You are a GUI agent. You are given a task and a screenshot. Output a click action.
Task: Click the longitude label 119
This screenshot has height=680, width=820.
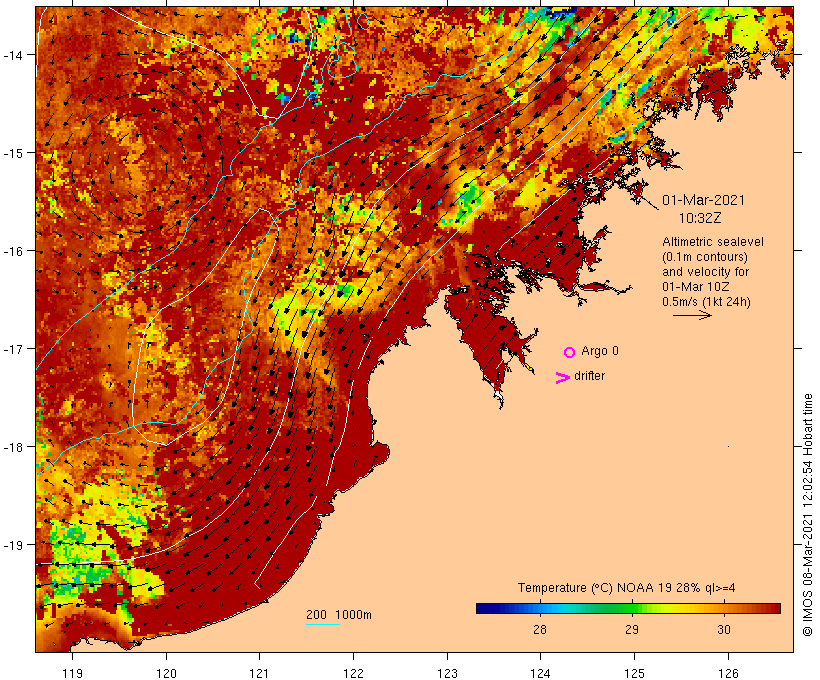tap(72, 673)
